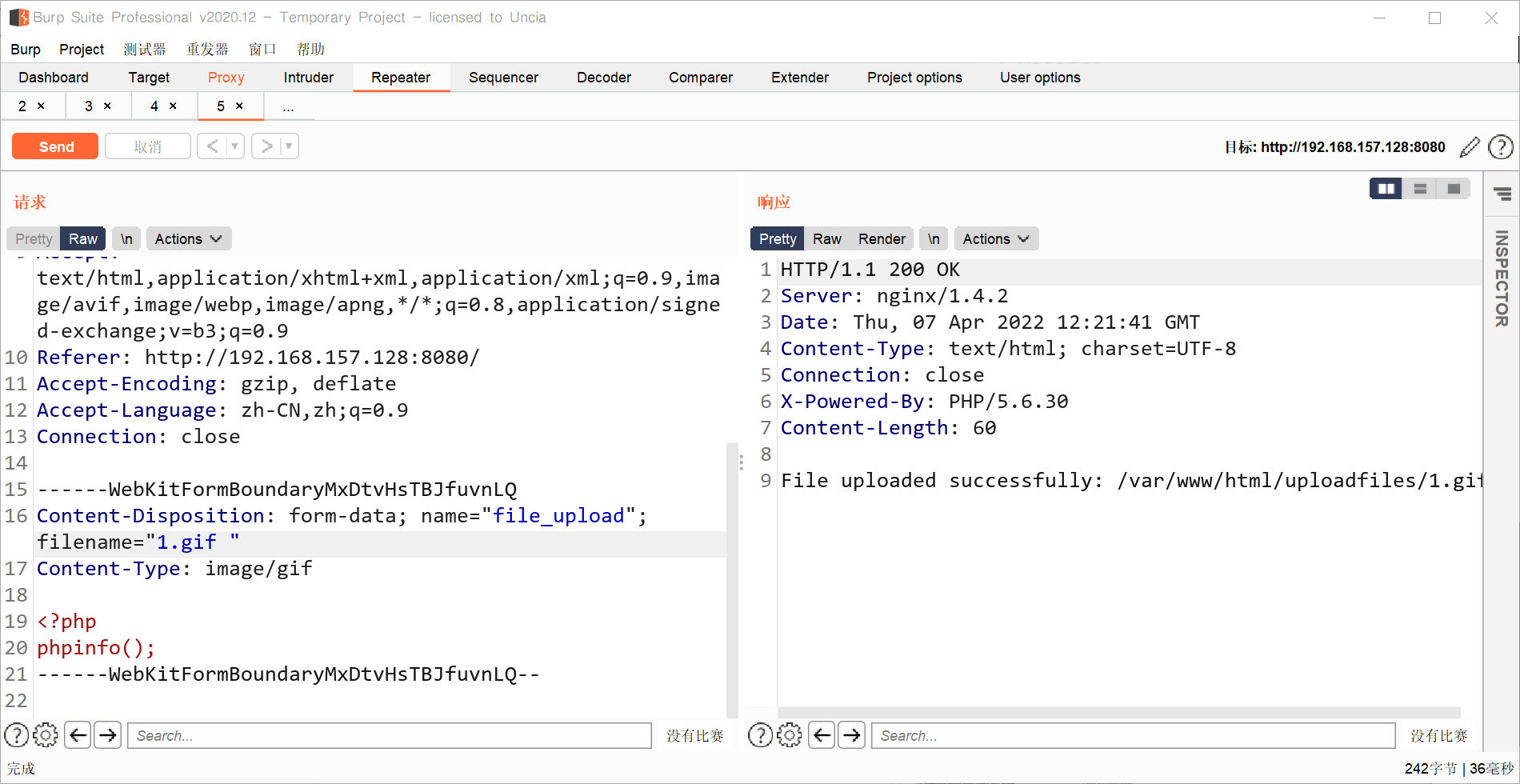Click request pane search help icon
The height and width of the screenshot is (784, 1520).
pyautogui.click(x=17, y=734)
